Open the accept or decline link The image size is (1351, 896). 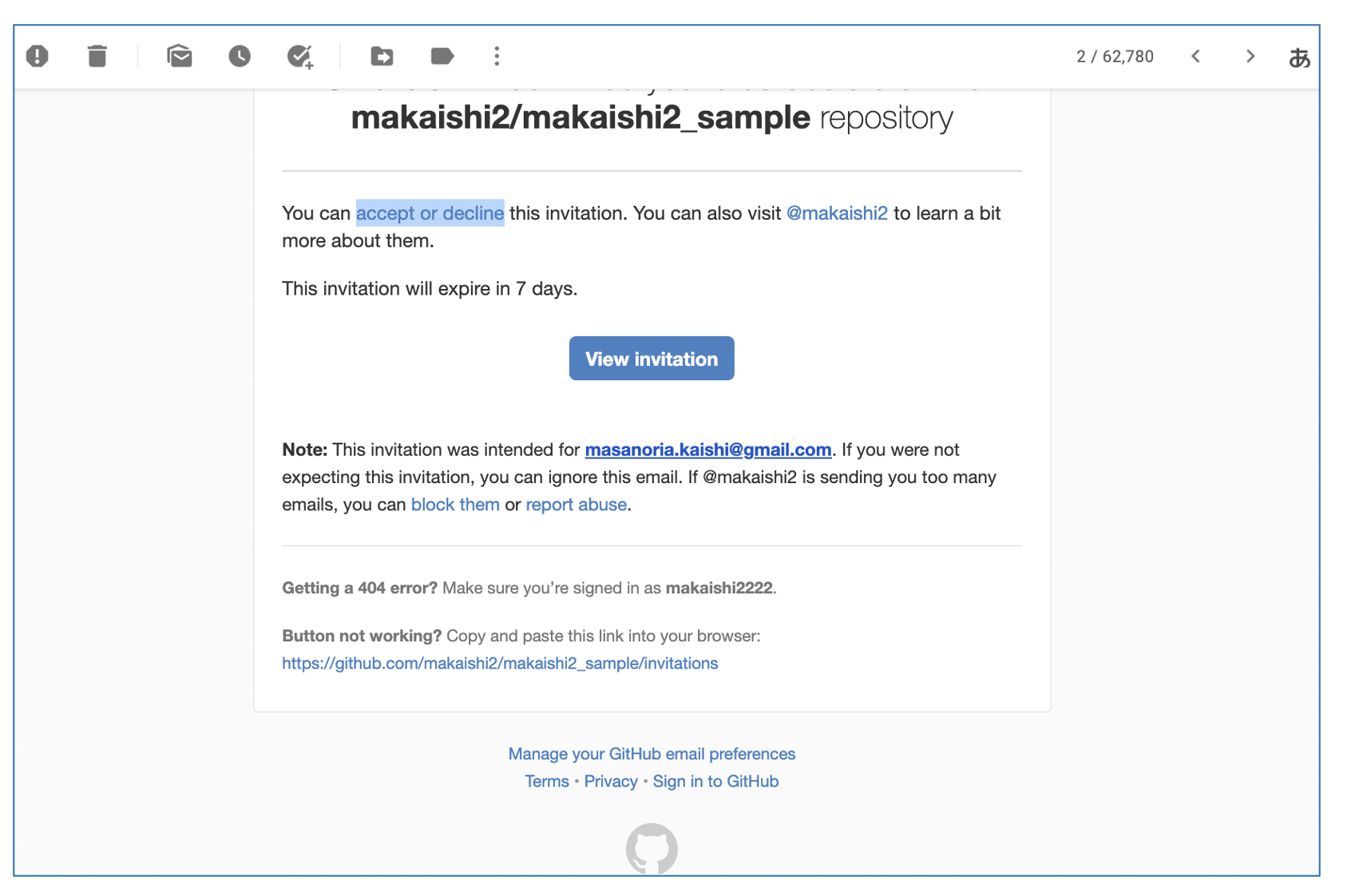430,213
